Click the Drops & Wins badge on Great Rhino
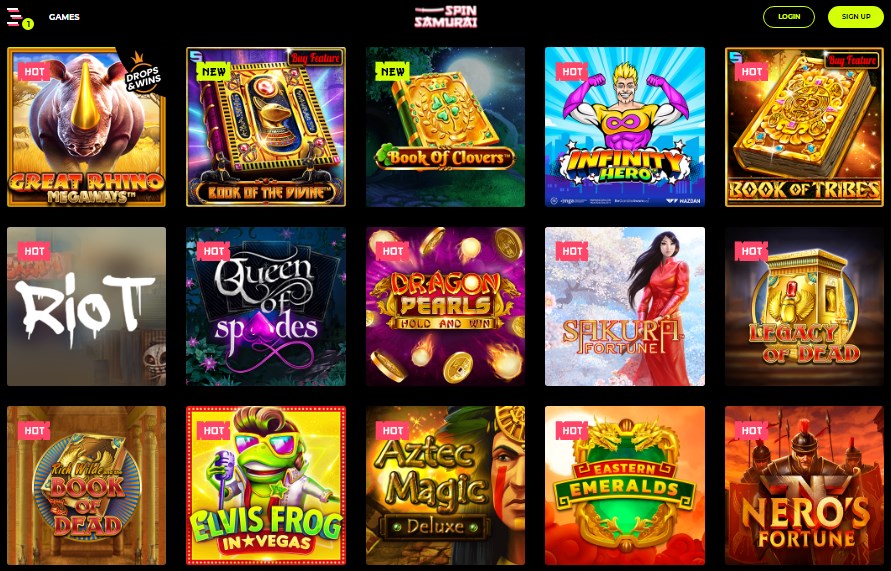891x571 pixels. (141, 74)
